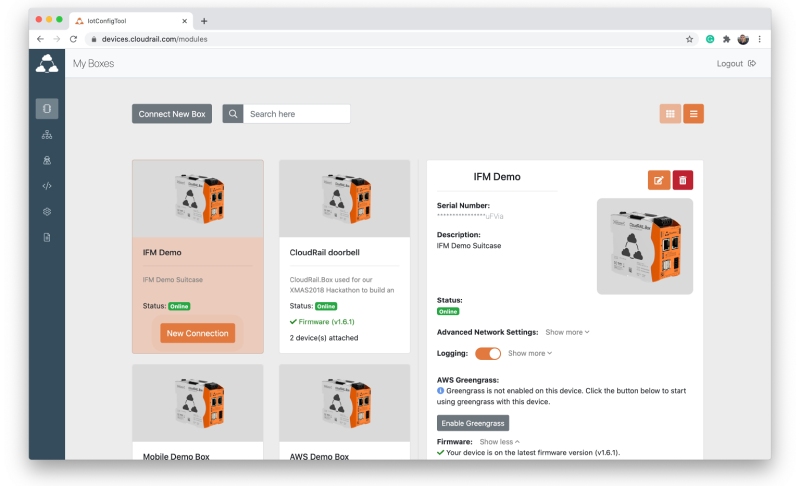Click the Greengrass info icon
This screenshot has width=800, height=486.
[440, 391]
